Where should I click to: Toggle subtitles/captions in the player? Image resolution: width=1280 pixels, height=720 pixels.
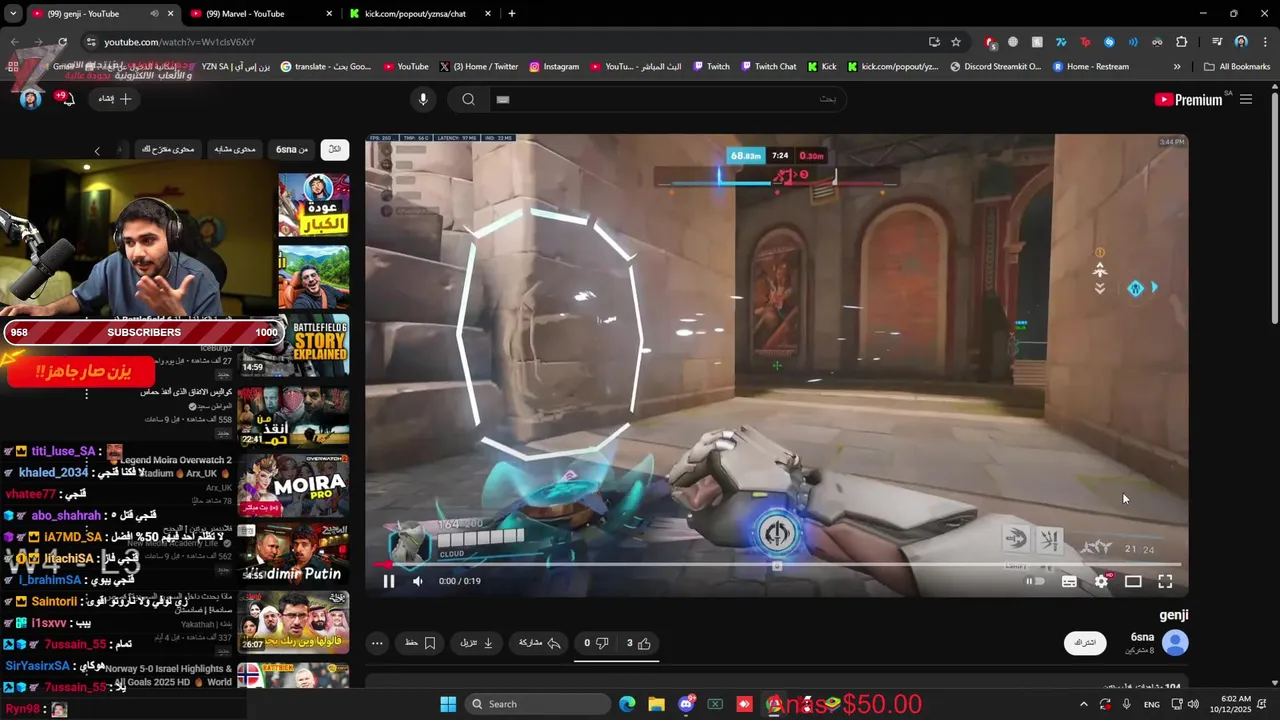click(x=1069, y=581)
